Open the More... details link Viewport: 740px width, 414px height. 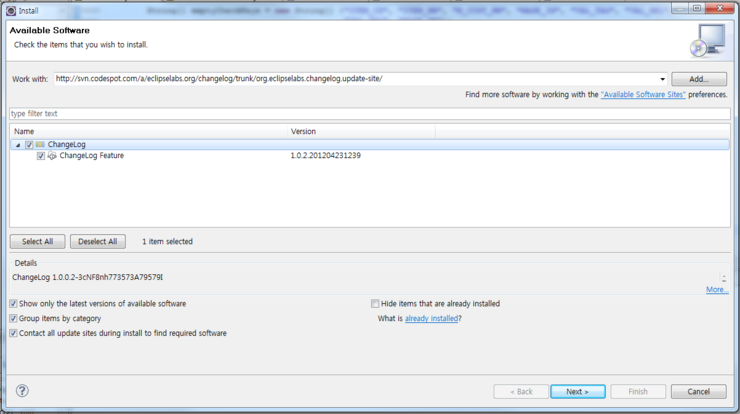tap(717, 289)
